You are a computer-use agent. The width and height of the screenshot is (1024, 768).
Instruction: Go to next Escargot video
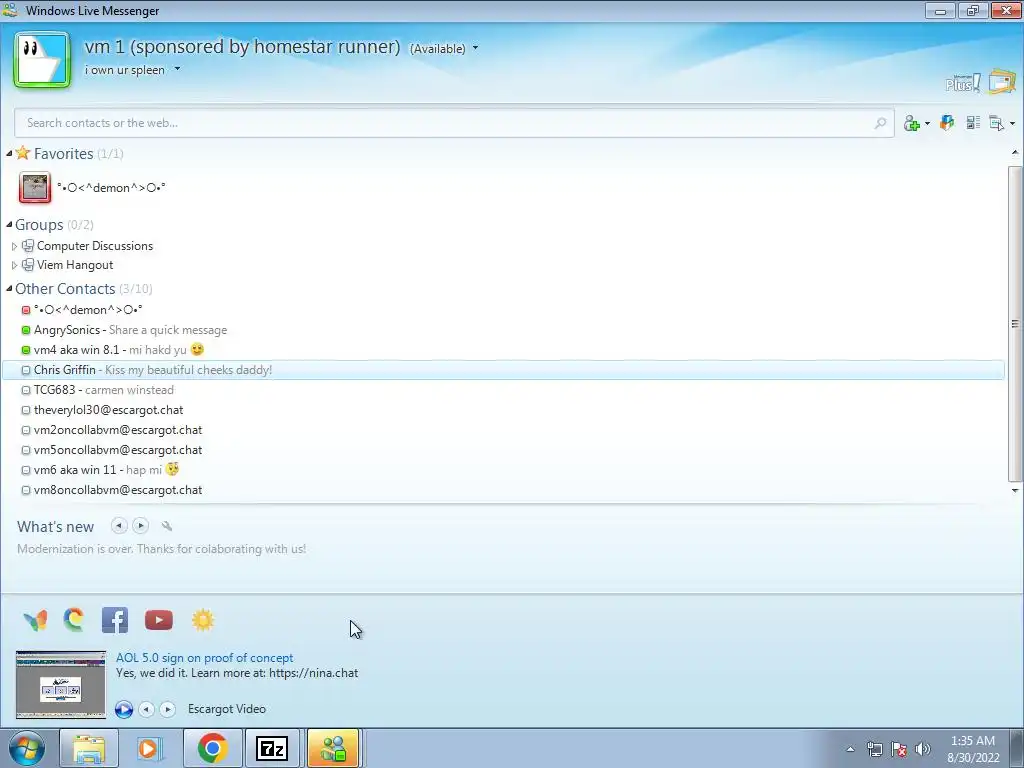(x=168, y=709)
